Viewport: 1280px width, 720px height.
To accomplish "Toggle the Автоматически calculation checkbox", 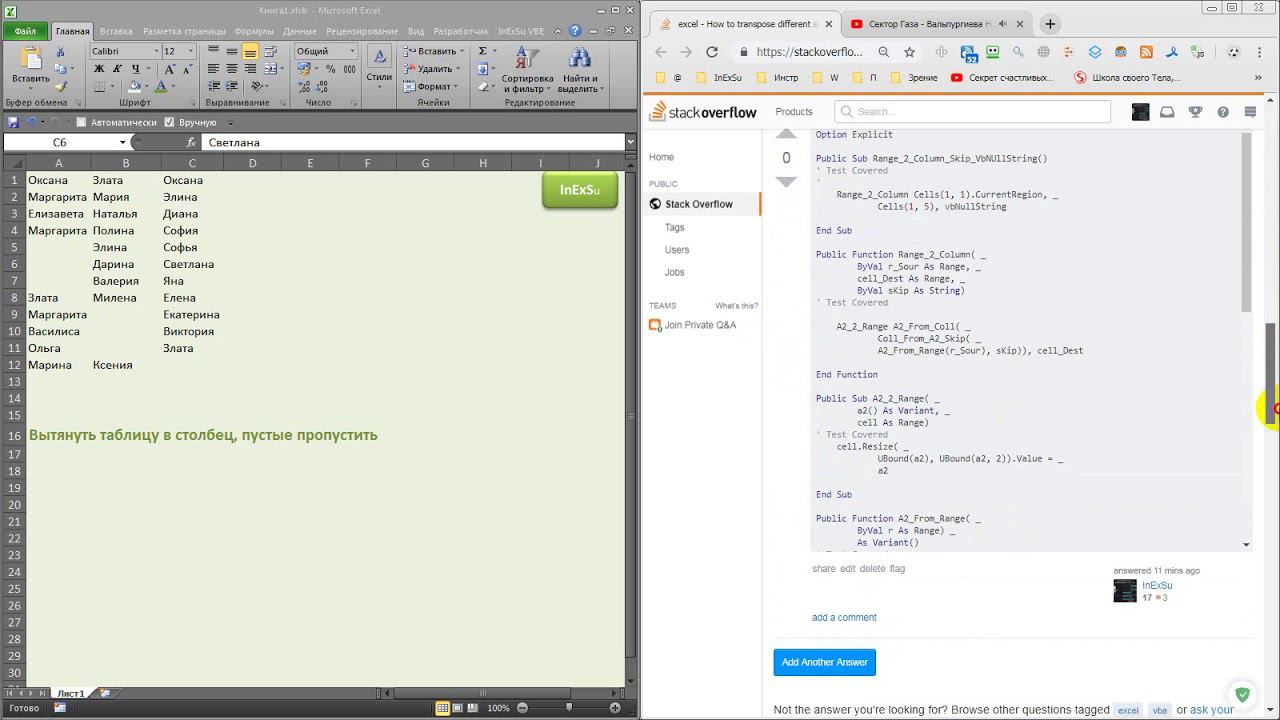I will pyautogui.click(x=82, y=122).
